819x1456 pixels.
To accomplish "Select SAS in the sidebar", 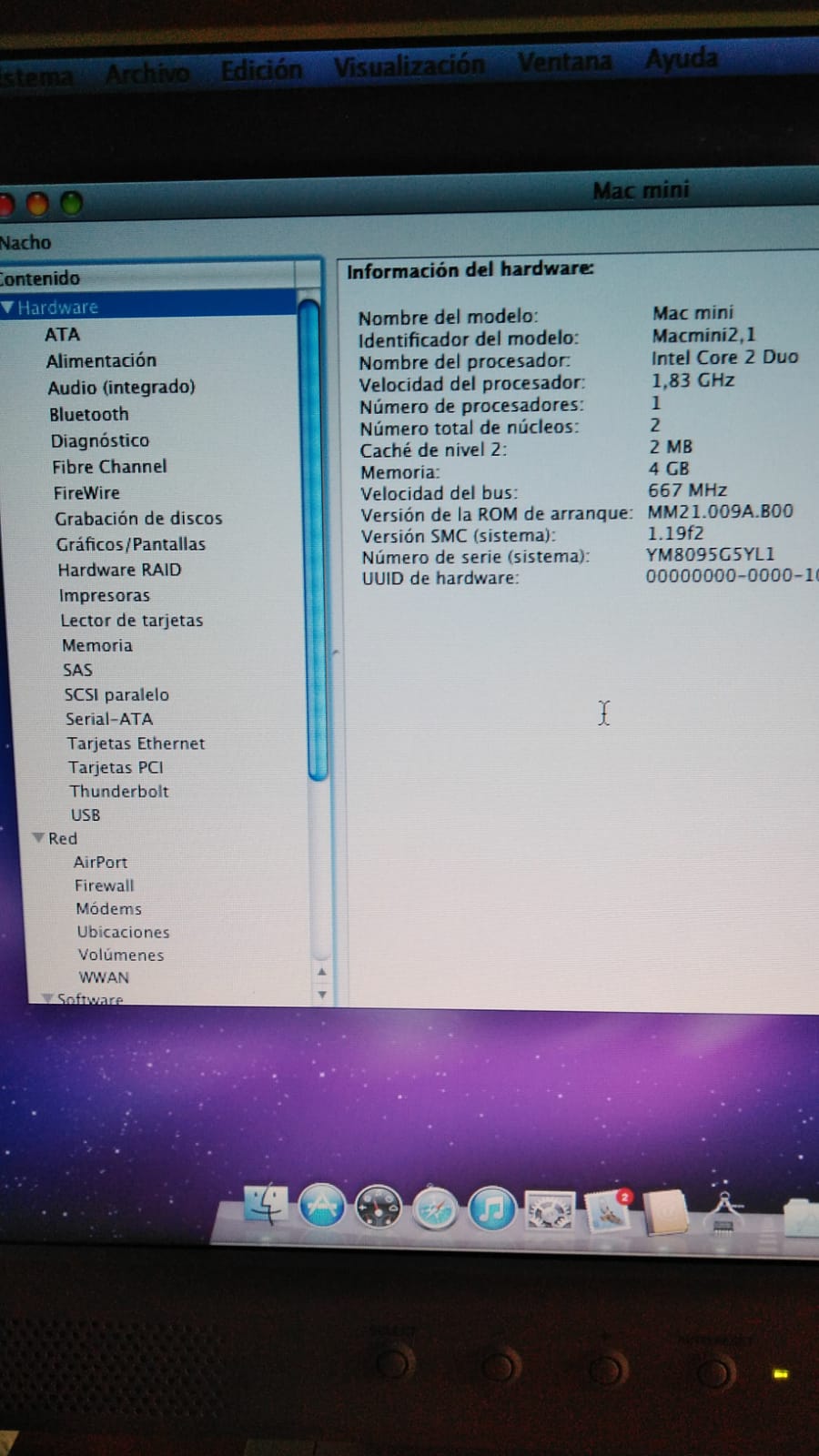I will pyautogui.click(x=77, y=670).
